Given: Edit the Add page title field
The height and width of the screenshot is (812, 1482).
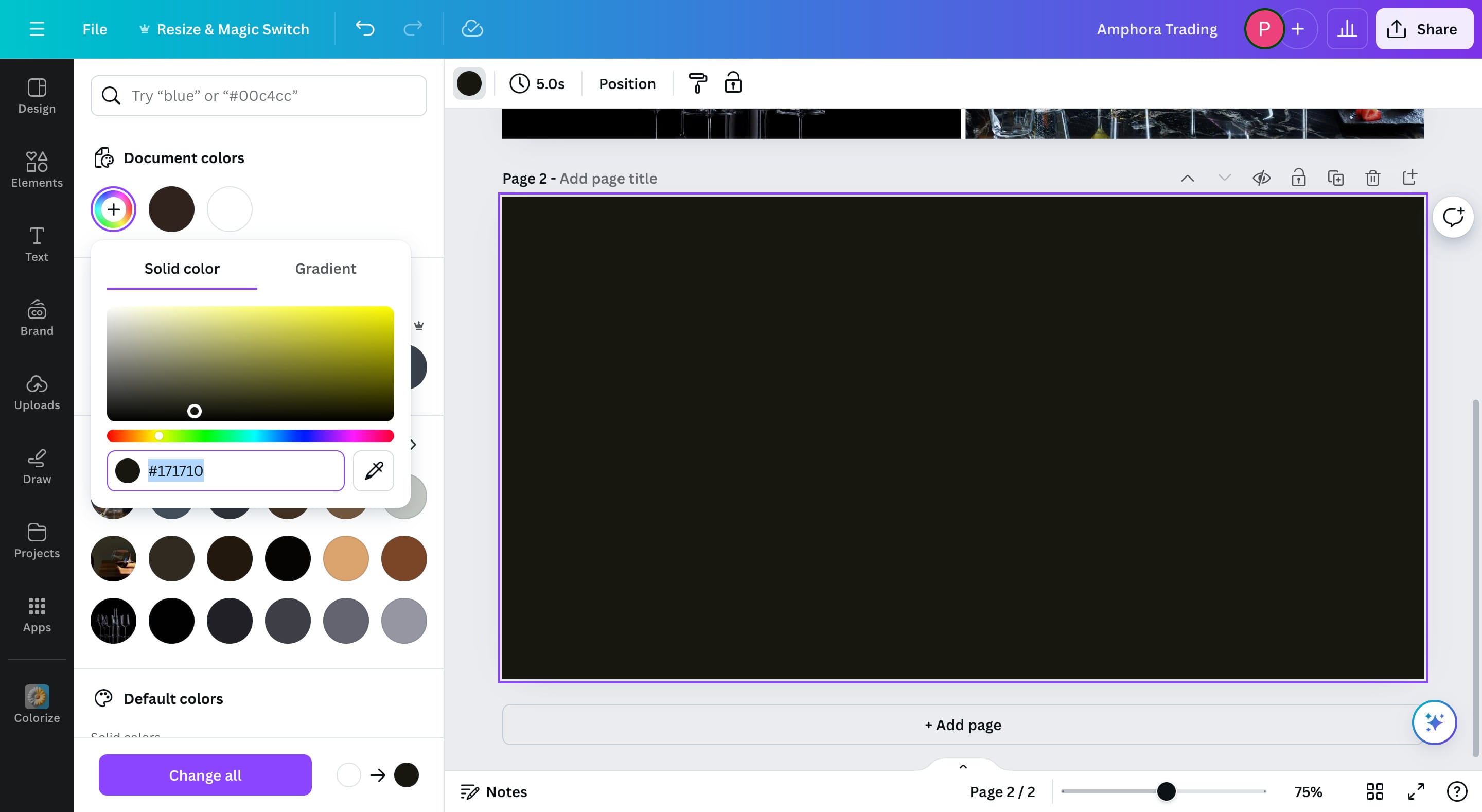Looking at the screenshot, I should tap(608, 179).
